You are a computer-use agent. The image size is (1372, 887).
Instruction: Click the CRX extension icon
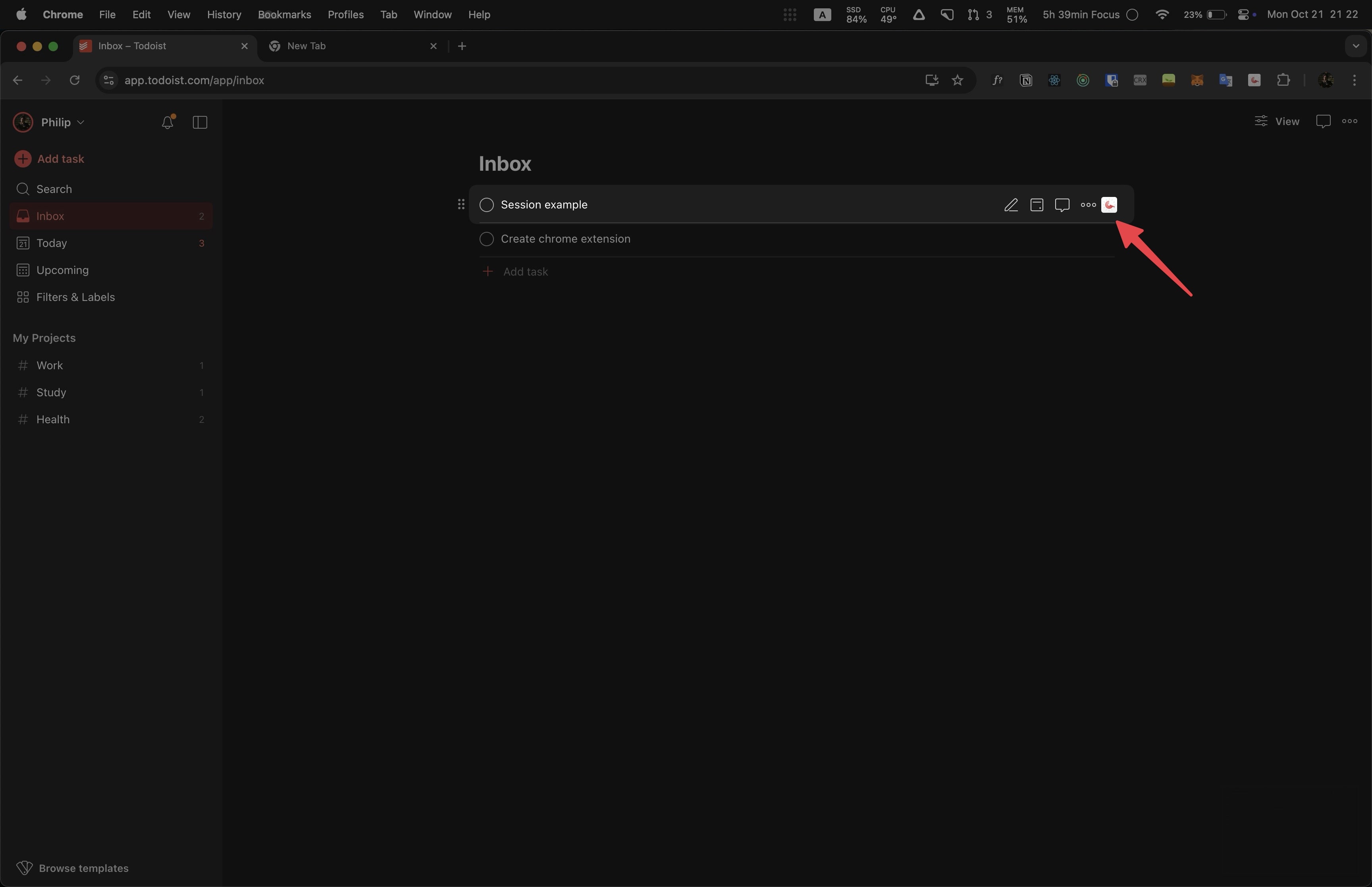click(x=1140, y=80)
